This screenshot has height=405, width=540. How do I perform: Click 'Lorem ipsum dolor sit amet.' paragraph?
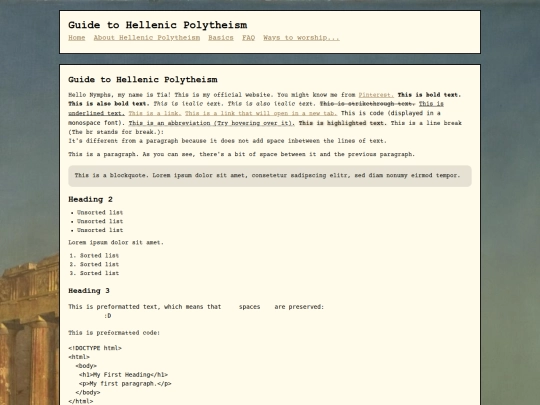(116, 242)
